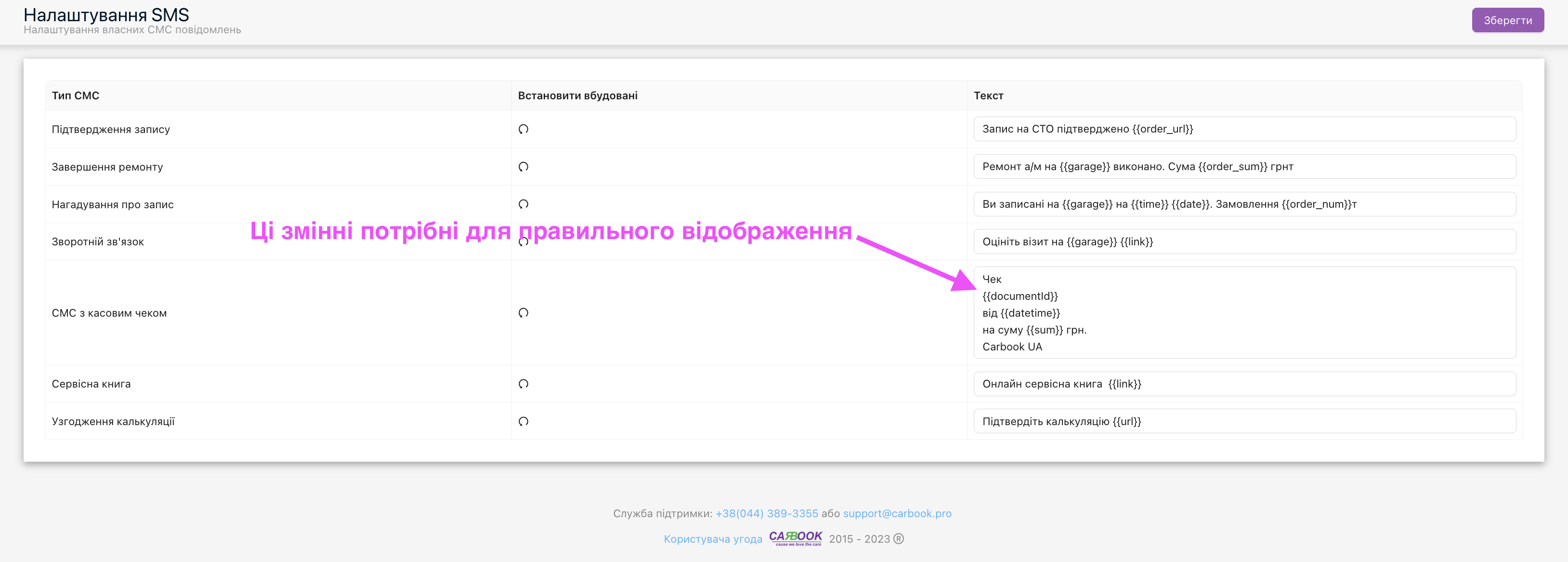Image resolution: width=1568 pixels, height=562 pixels.
Task: Open the Користувача угода link
Action: tap(712, 539)
